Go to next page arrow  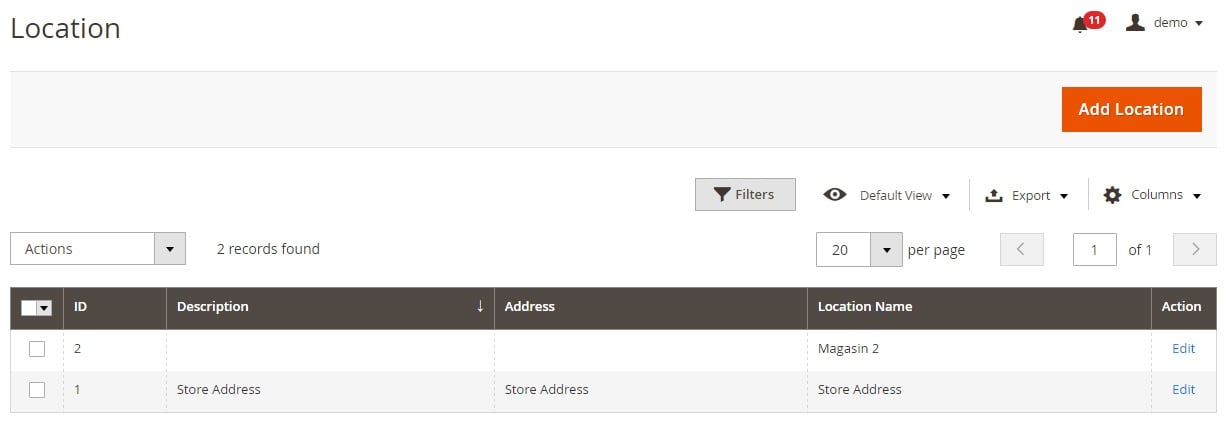1194,249
